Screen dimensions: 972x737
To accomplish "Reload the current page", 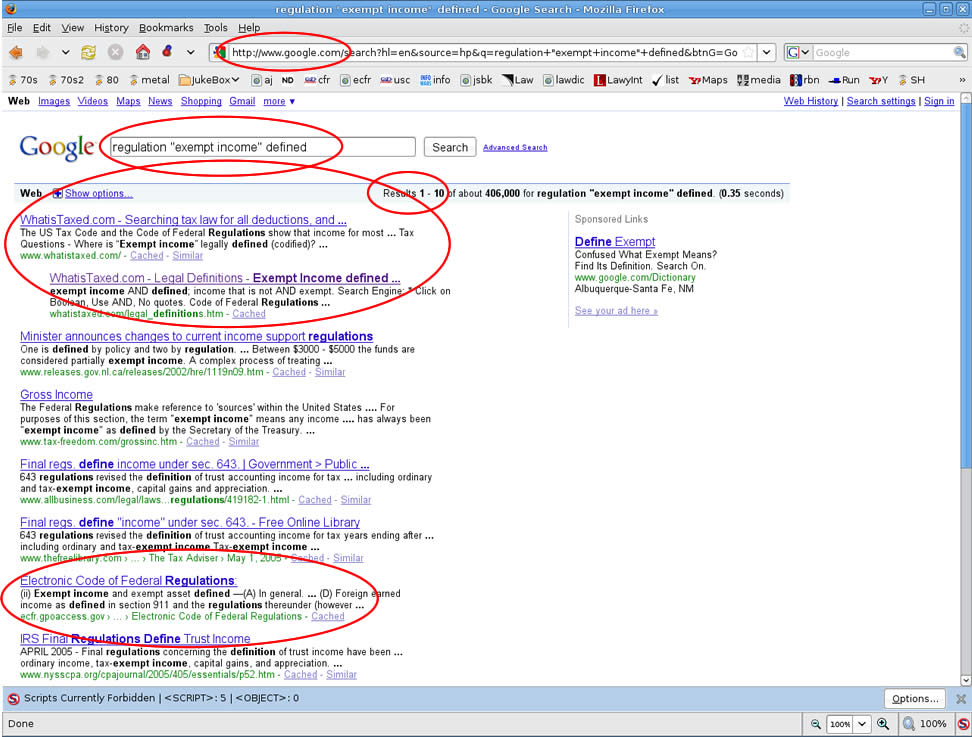I will (x=89, y=52).
